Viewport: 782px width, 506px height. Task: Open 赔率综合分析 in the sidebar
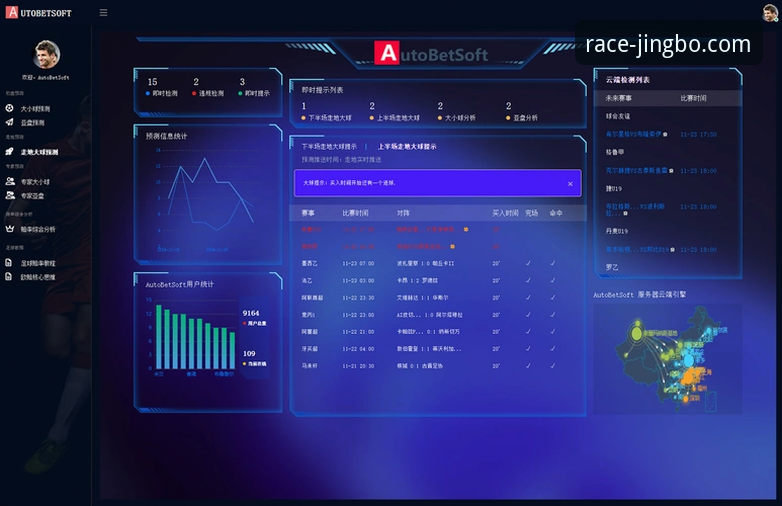pos(38,229)
